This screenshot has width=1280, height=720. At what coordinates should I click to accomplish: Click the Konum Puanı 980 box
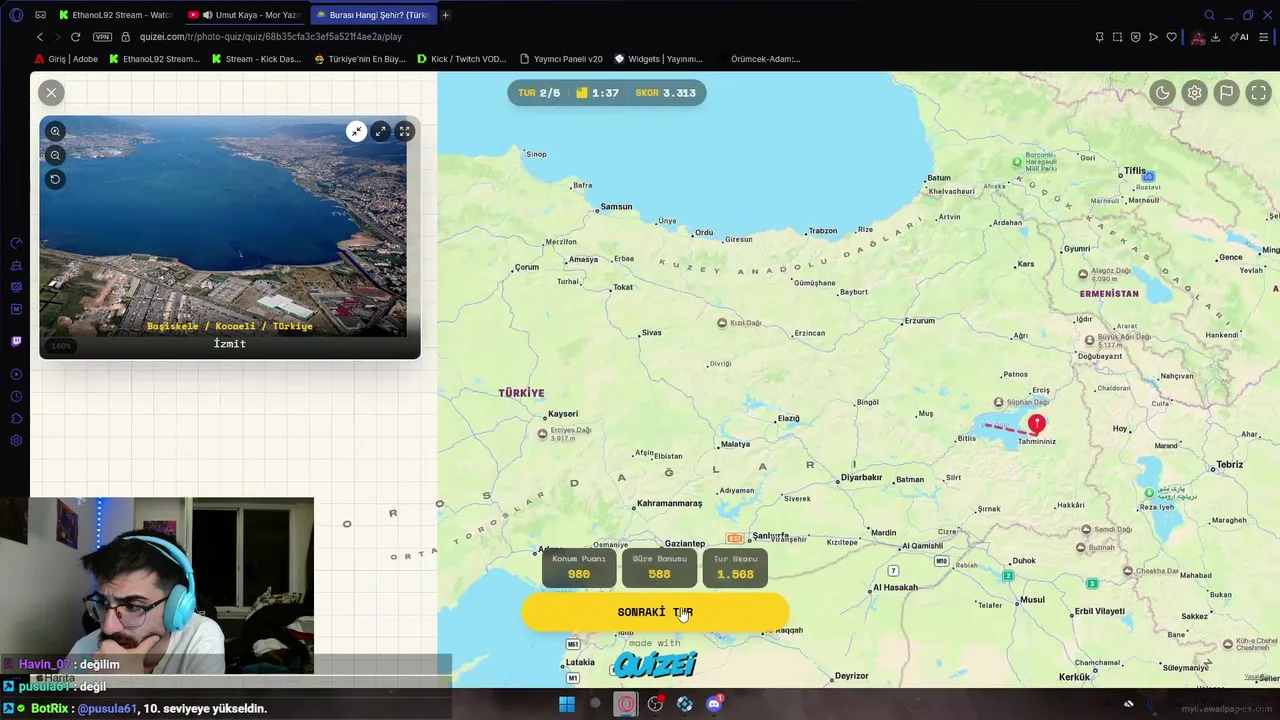point(579,568)
